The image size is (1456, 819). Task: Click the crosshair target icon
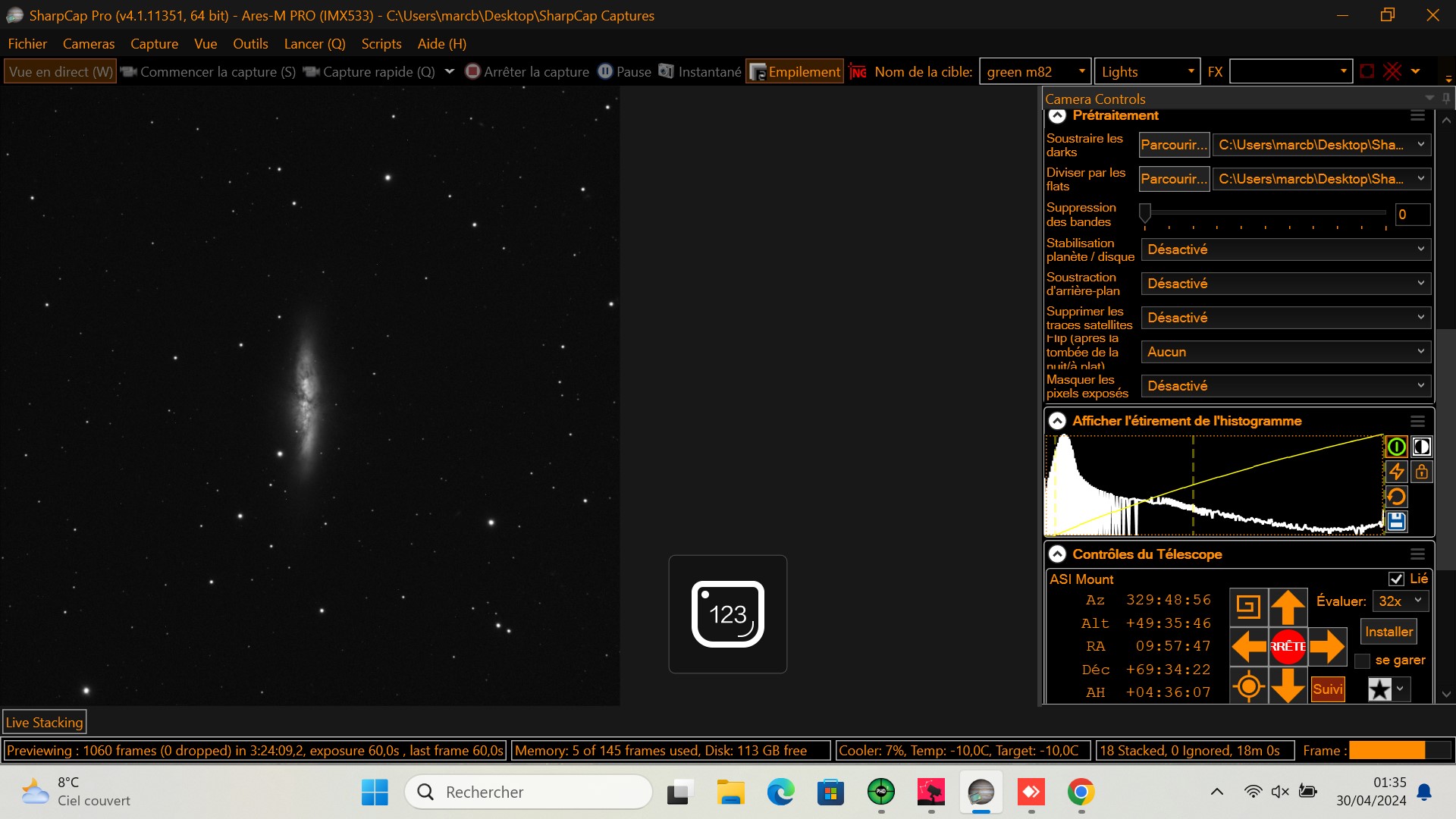1248,687
